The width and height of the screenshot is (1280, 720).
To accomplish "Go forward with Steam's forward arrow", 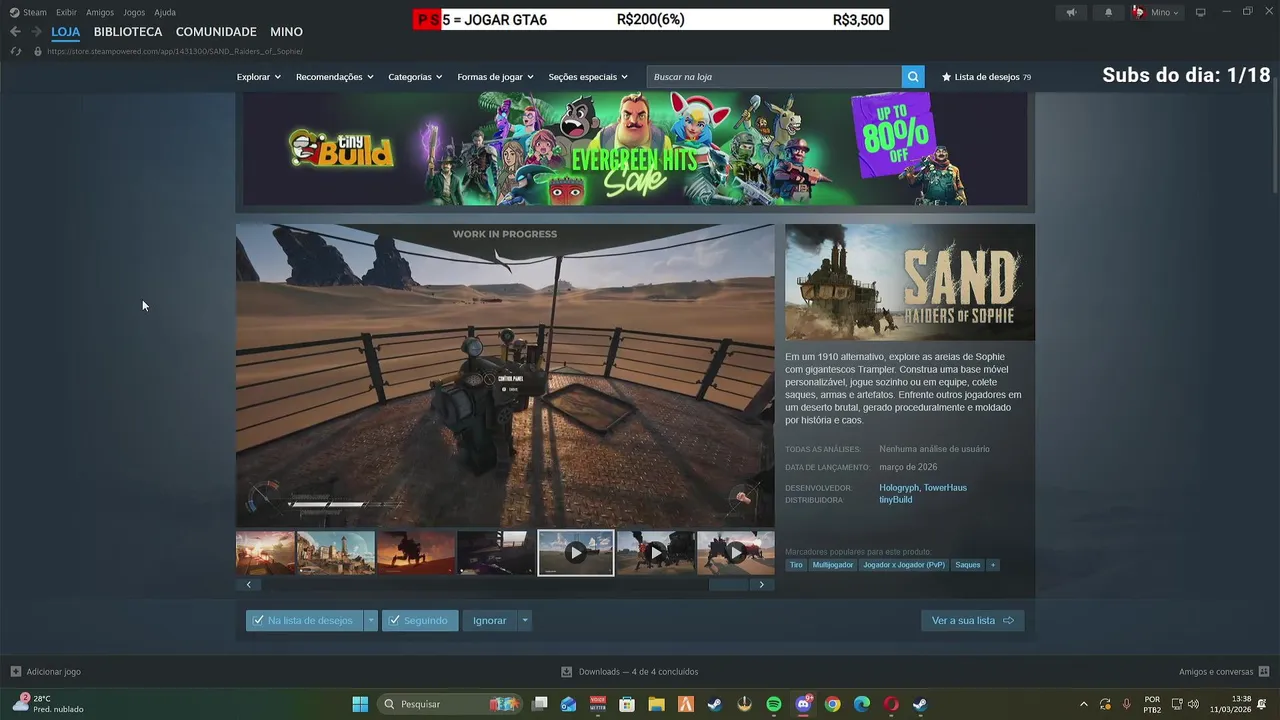I will pyautogui.click(x=36, y=32).
